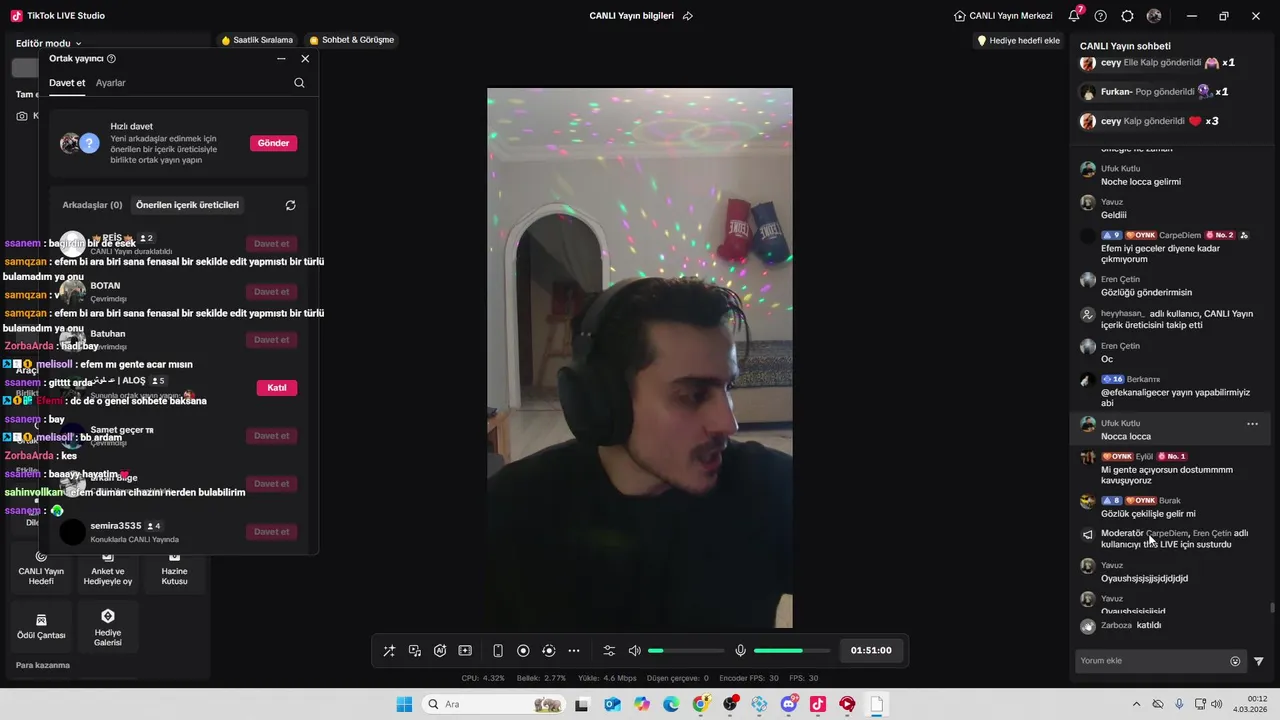Click the chat scrollbar thumb
The height and width of the screenshot is (720, 1280).
[1273, 608]
